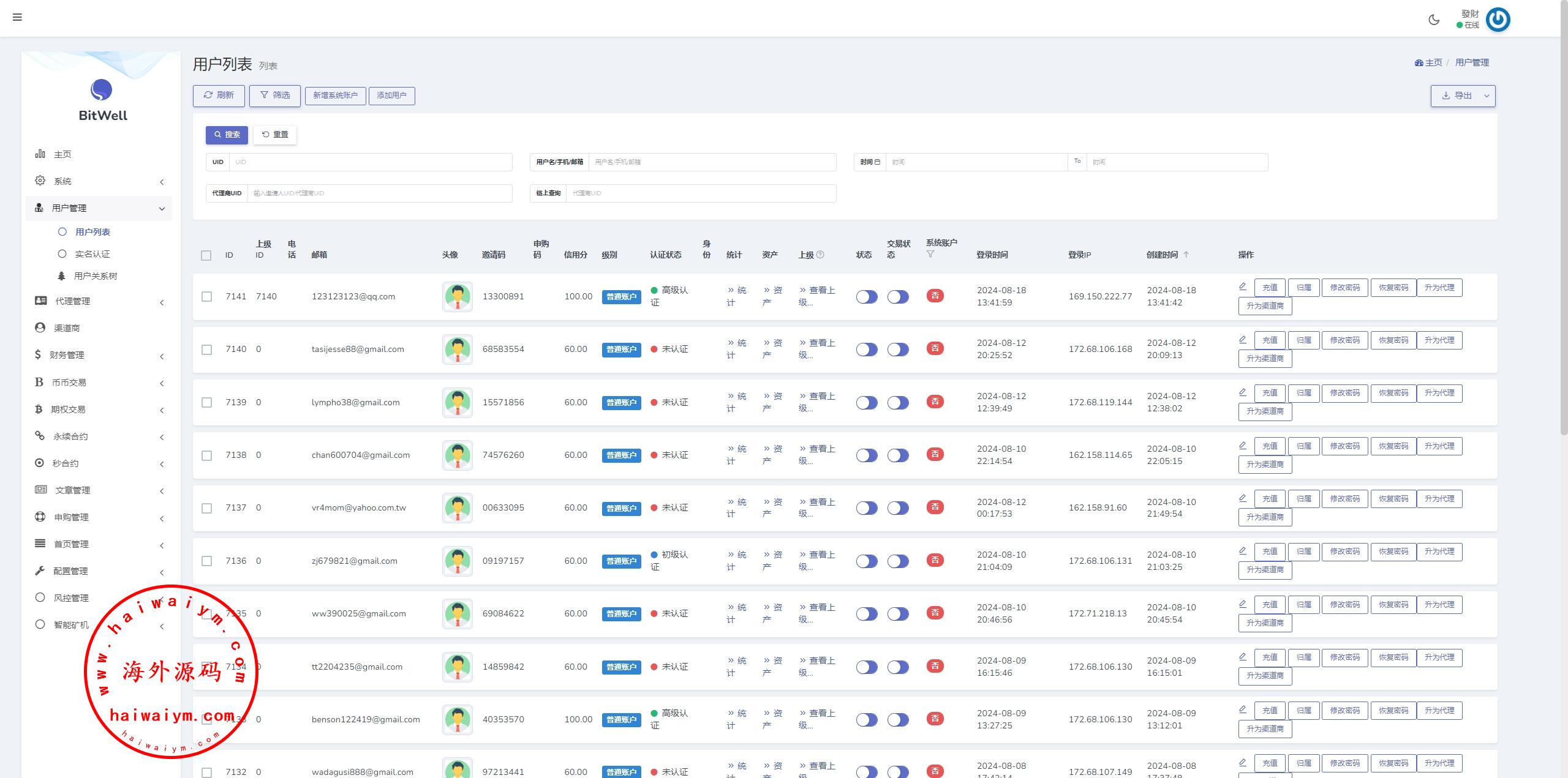
Task: Click the UID input field
Action: tap(370, 162)
